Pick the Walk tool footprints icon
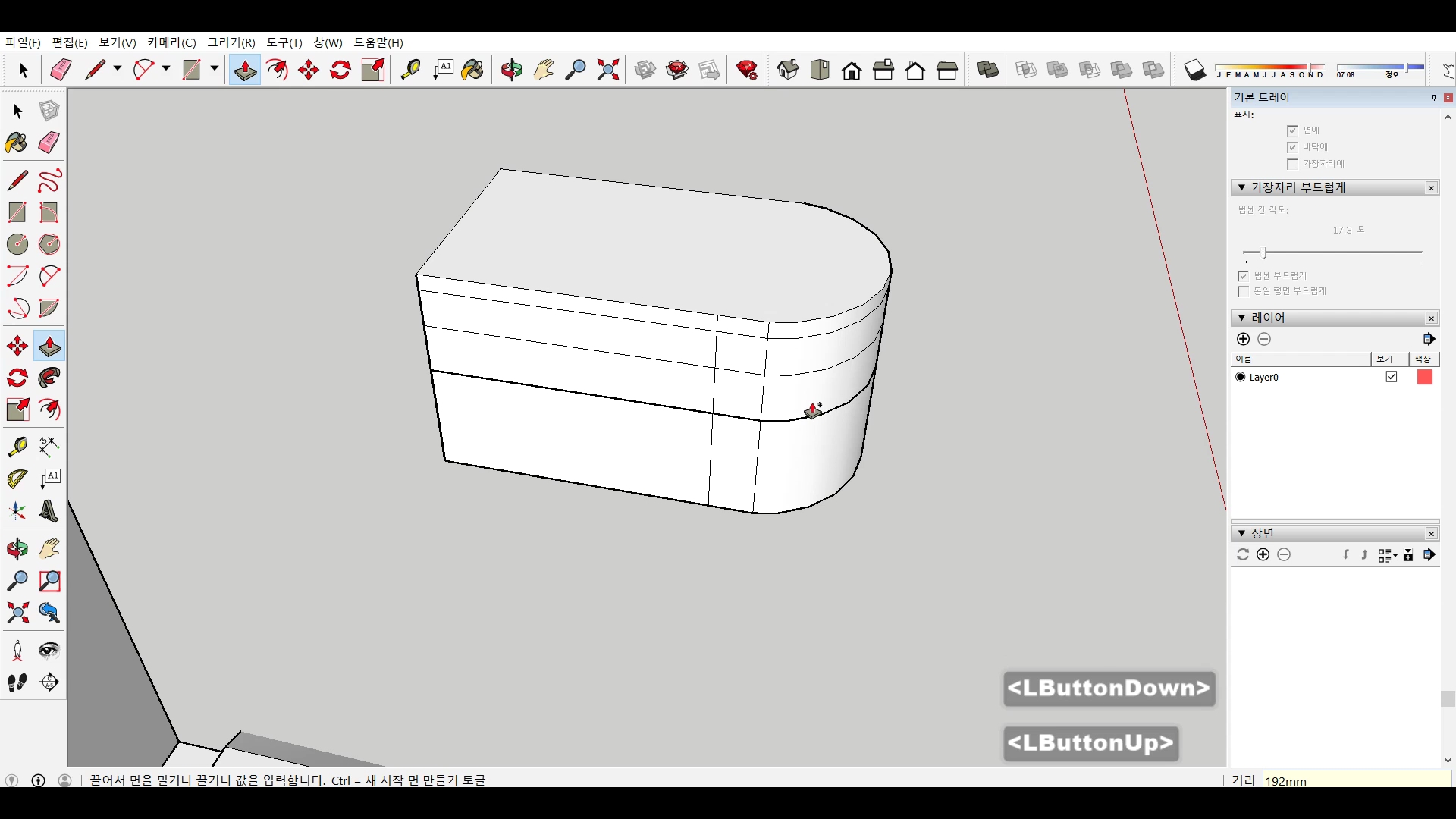This screenshot has height=819, width=1456. click(x=17, y=682)
